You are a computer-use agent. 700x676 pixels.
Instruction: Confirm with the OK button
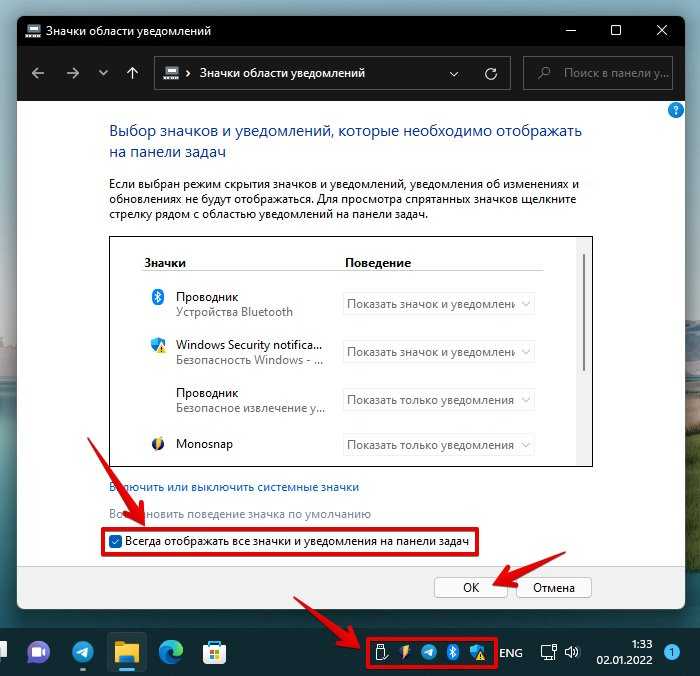[x=471, y=588]
